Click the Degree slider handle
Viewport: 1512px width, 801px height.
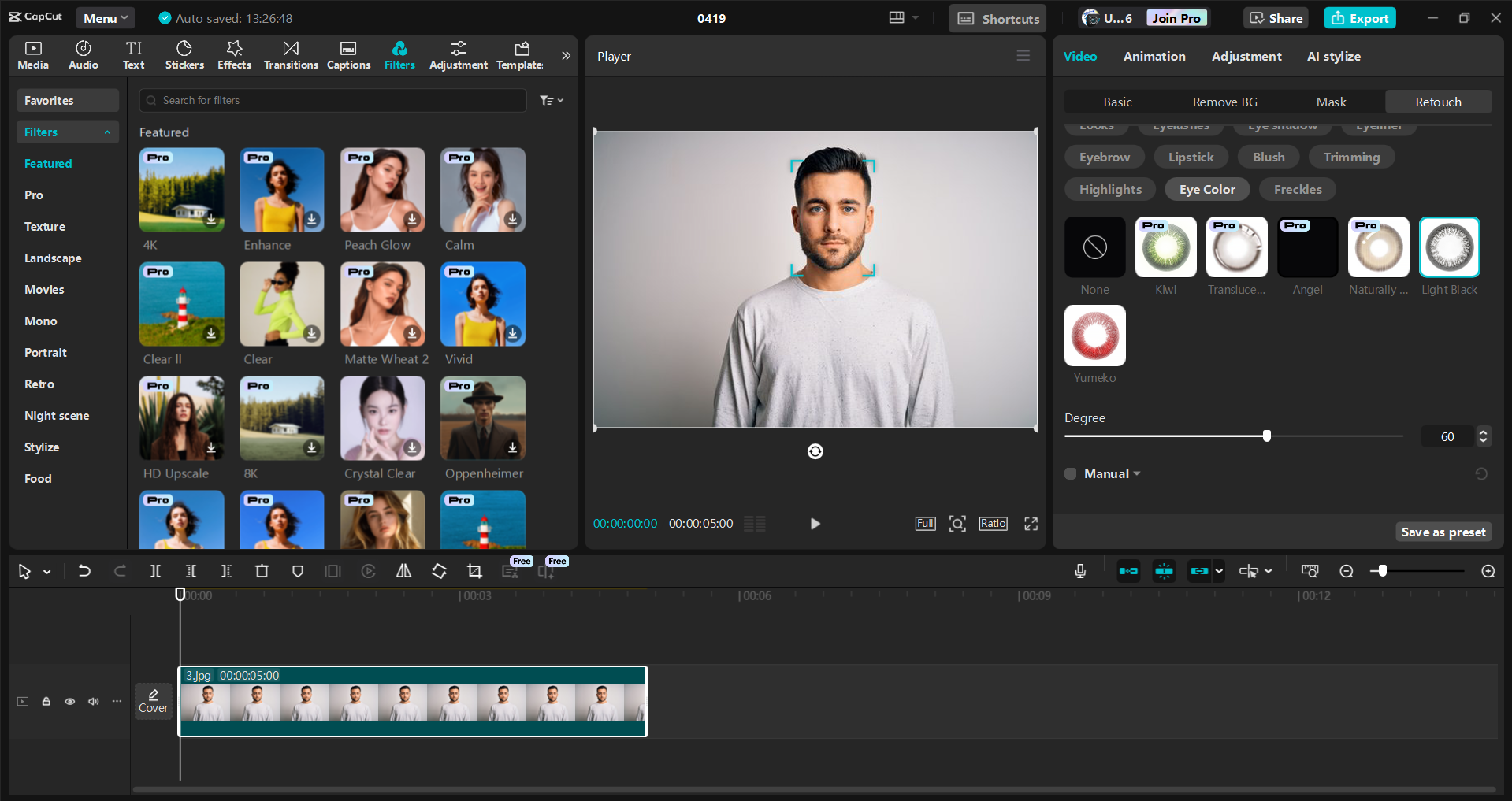coord(1267,436)
